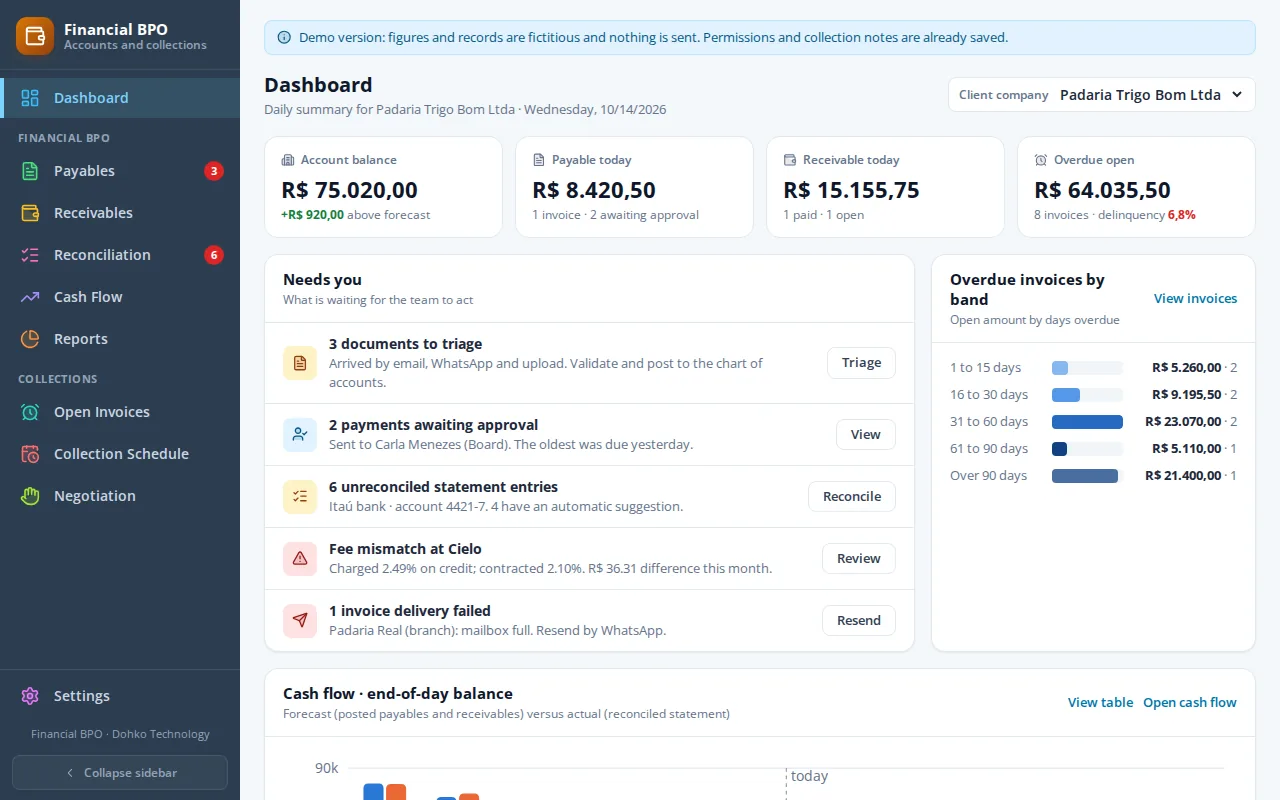Image resolution: width=1280 pixels, height=800 pixels.
Task: Click the Reports pie chart icon
Action: [30, 339]
